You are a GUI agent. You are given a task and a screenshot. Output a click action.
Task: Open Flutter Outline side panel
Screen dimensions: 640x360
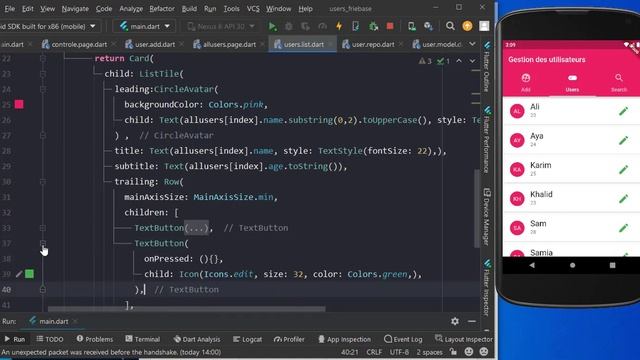487,66
